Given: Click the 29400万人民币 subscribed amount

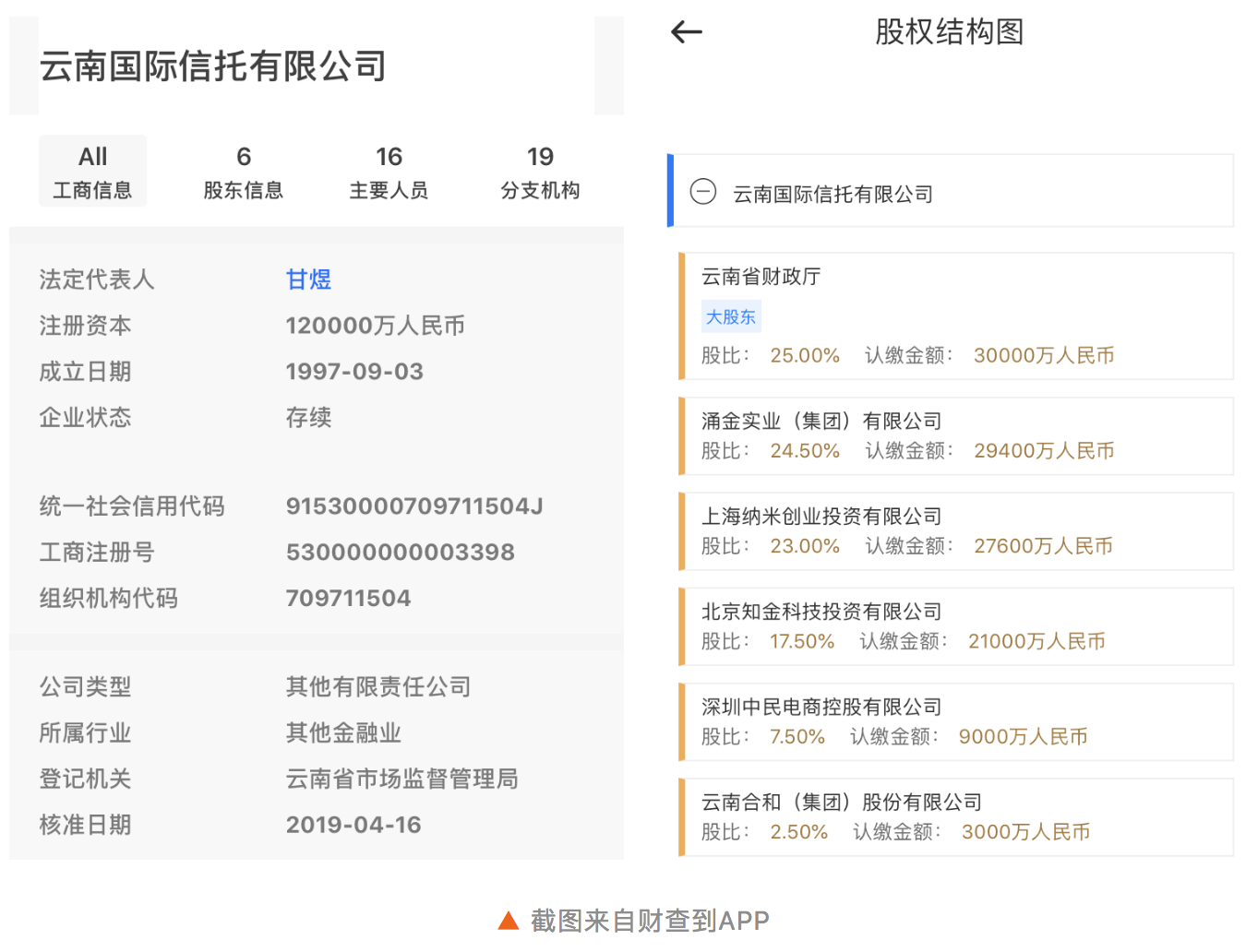Looking at the screenshot, I should [1044, 451].
